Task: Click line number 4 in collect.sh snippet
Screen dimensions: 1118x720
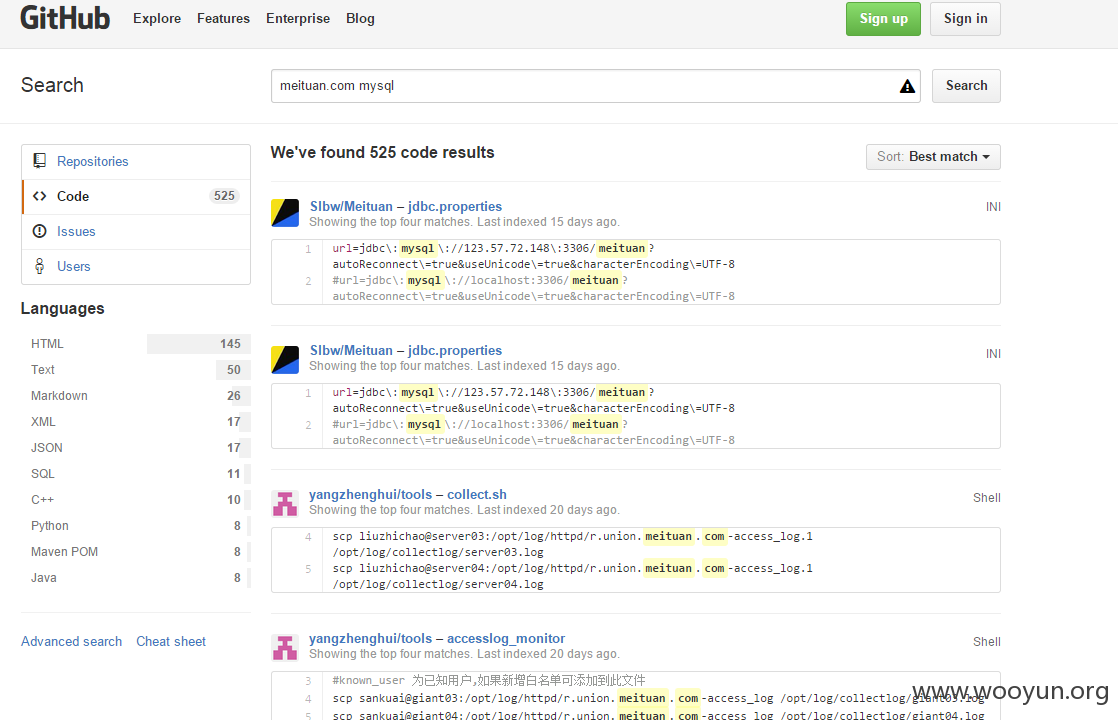Action: click(x=308, y=537)
